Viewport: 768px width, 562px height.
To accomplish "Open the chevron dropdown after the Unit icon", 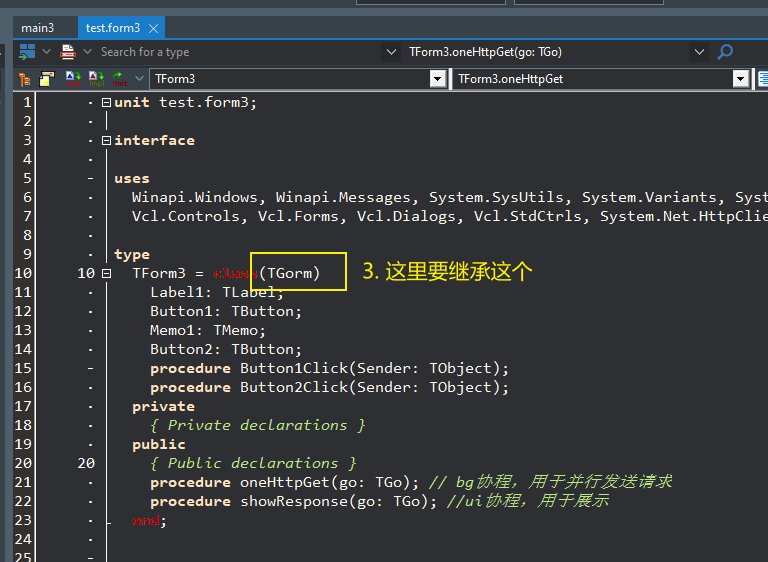I will (140, 78).
